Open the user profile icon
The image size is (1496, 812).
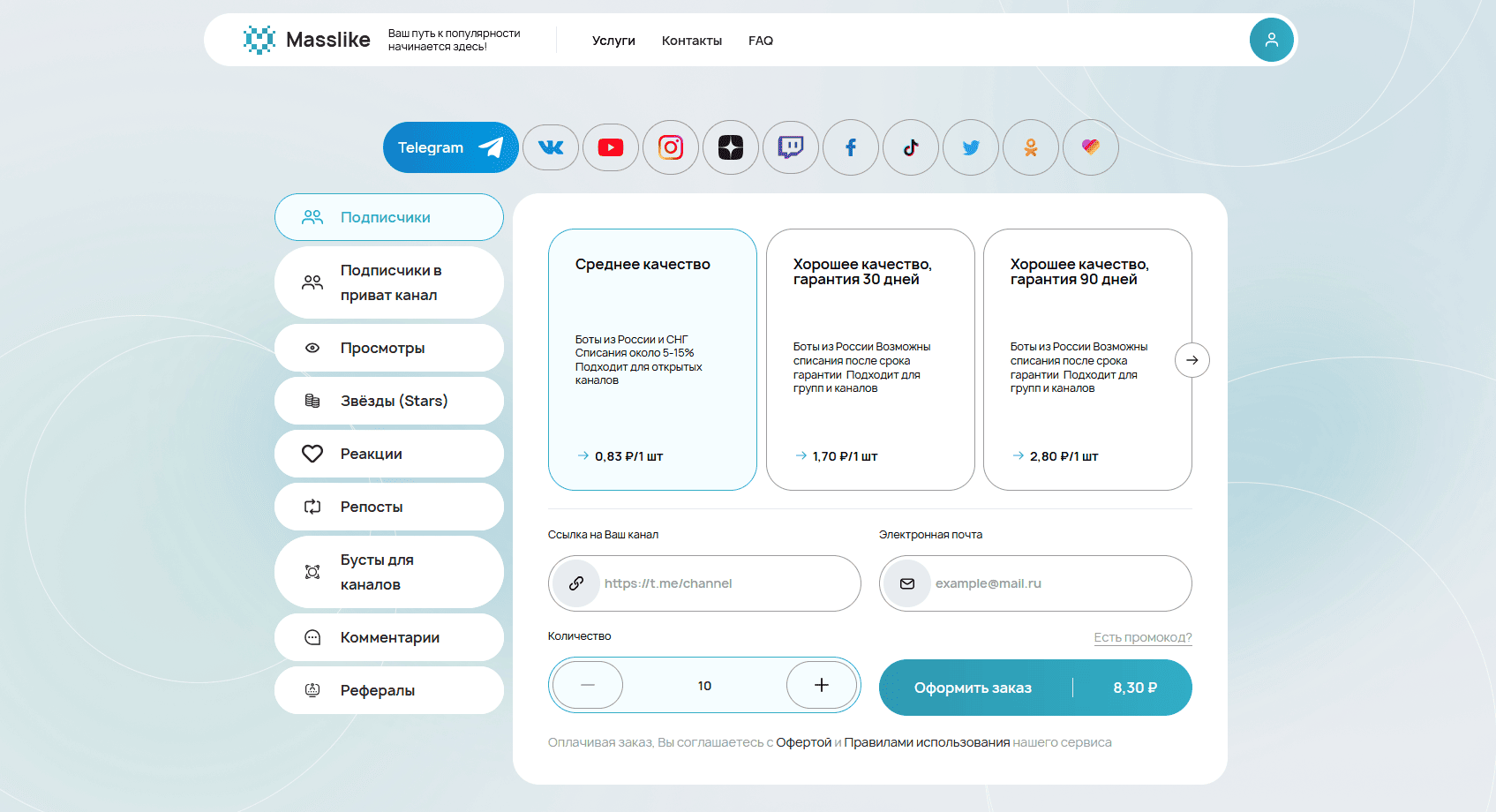(x=1271, y=40)
